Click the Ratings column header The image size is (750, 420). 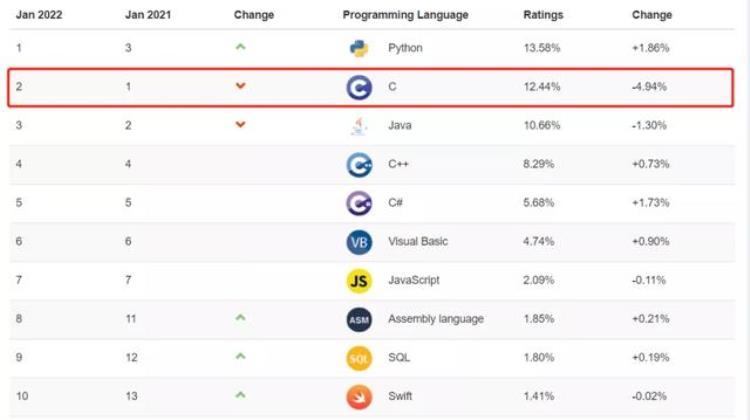click(543, 15)
